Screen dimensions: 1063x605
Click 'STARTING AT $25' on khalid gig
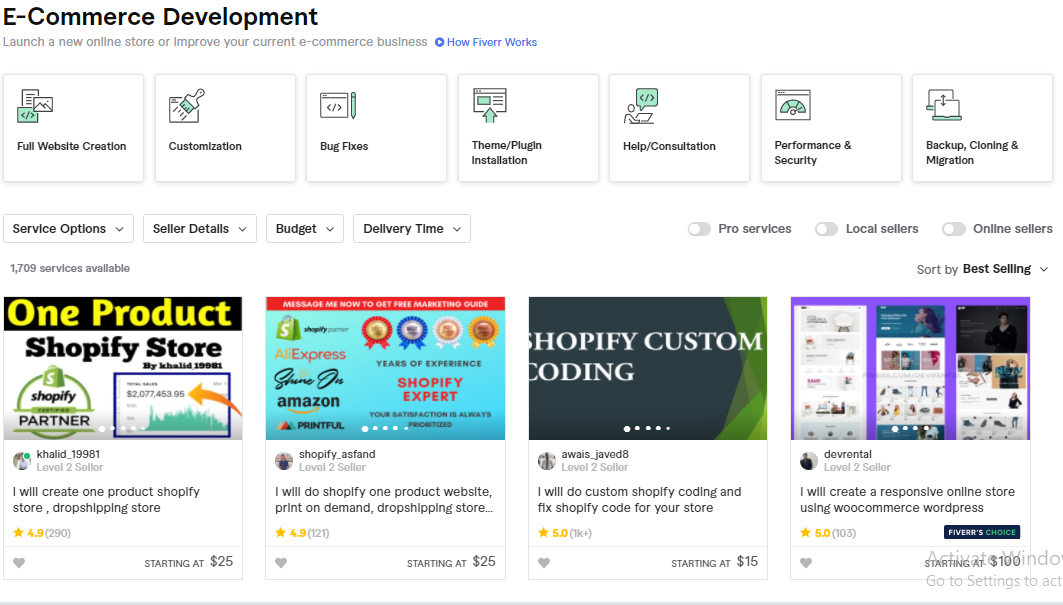(x=188, y=562)
